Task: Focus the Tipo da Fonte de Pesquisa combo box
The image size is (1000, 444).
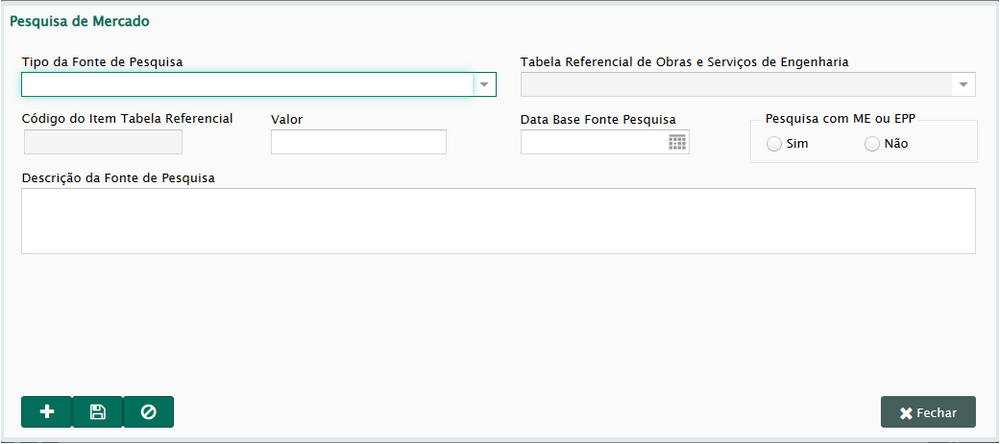Action: pyautogui.click(x=258, y=84)
